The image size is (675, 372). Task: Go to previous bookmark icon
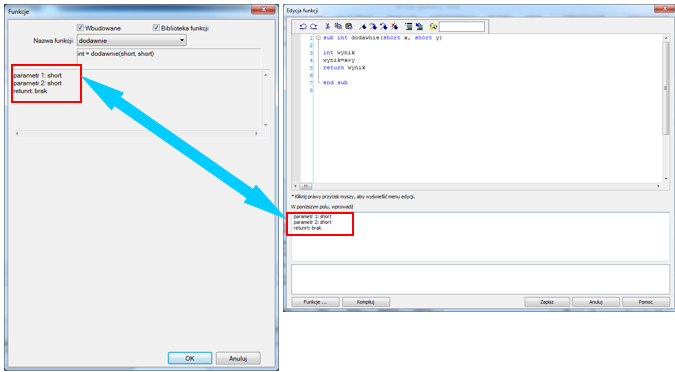(384, 27)
